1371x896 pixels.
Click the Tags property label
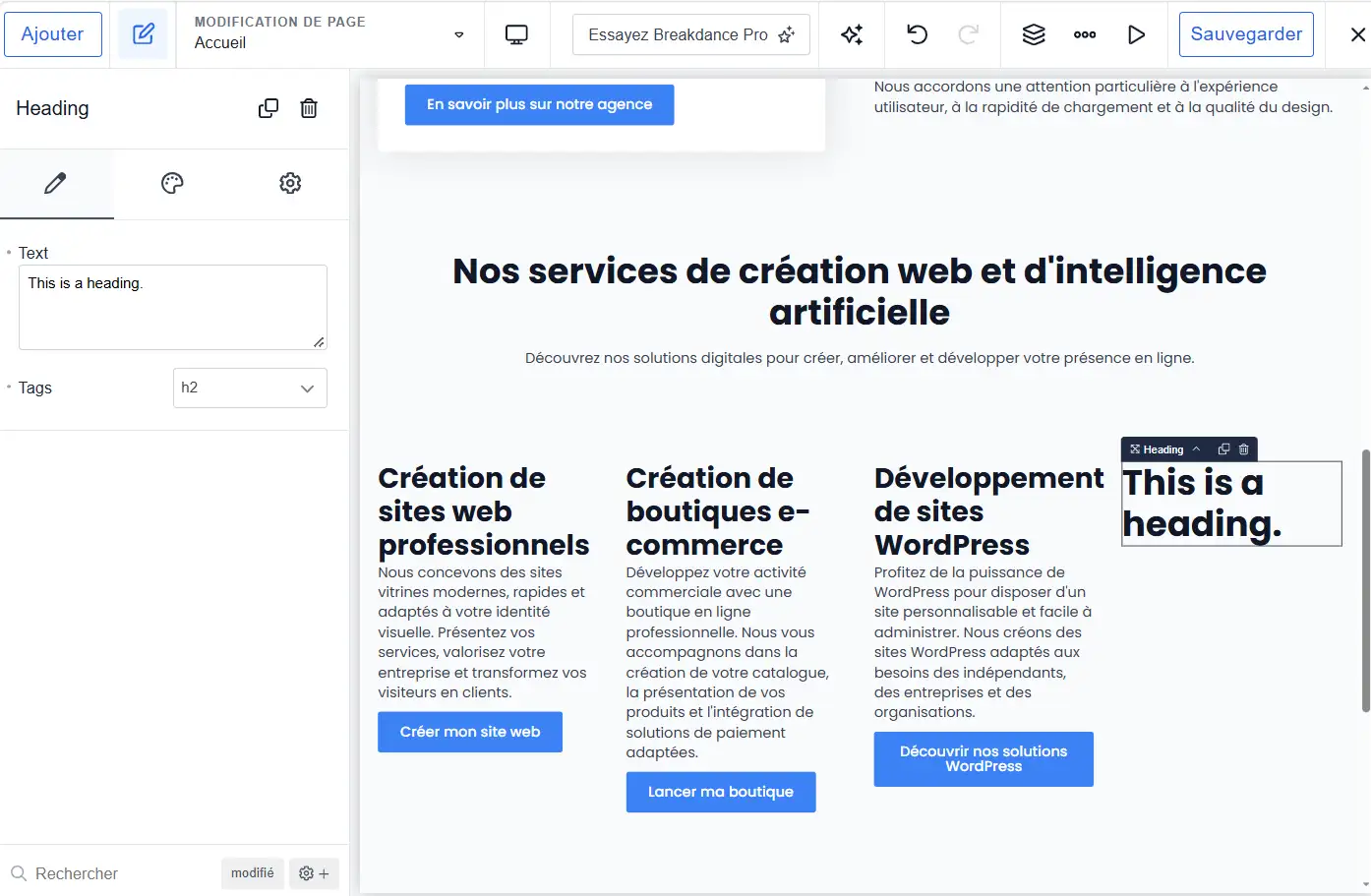(35, 388)
